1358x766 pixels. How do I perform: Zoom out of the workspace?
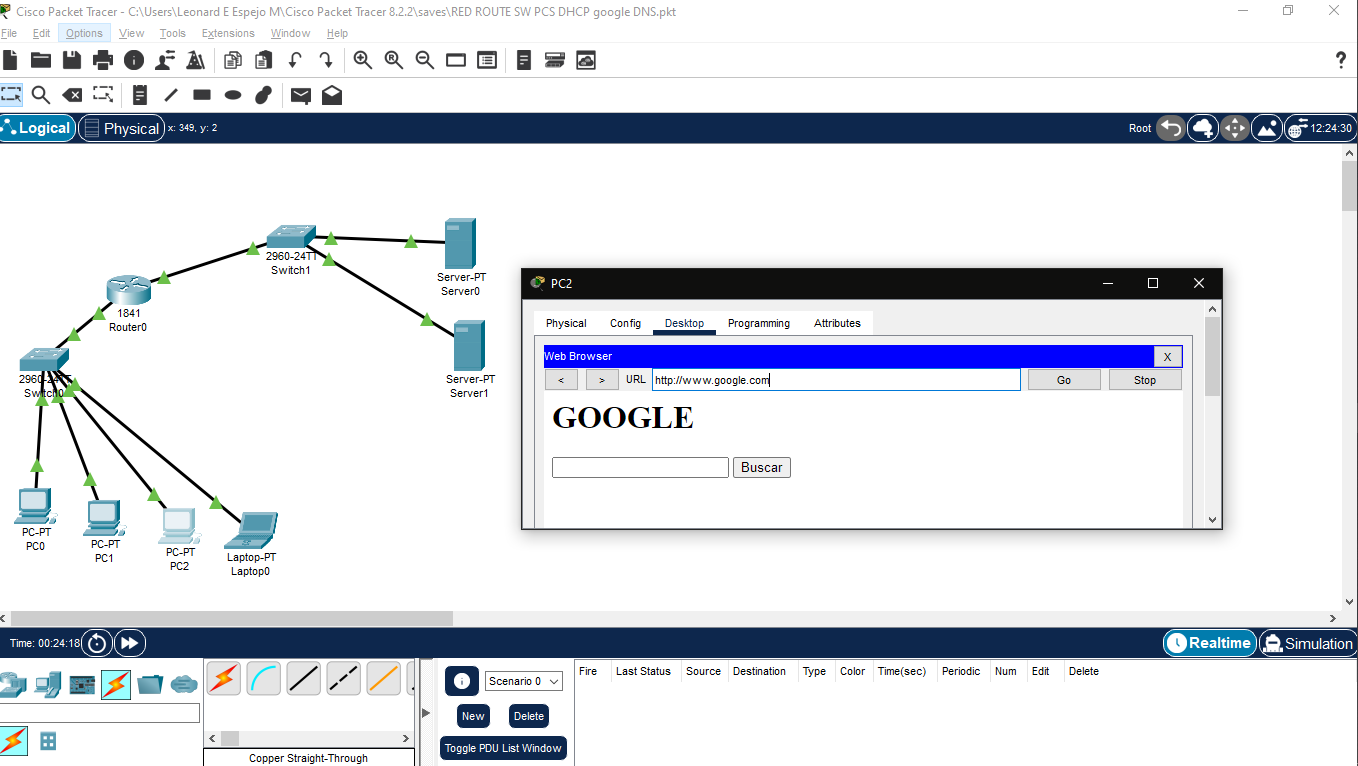(425, 60)
